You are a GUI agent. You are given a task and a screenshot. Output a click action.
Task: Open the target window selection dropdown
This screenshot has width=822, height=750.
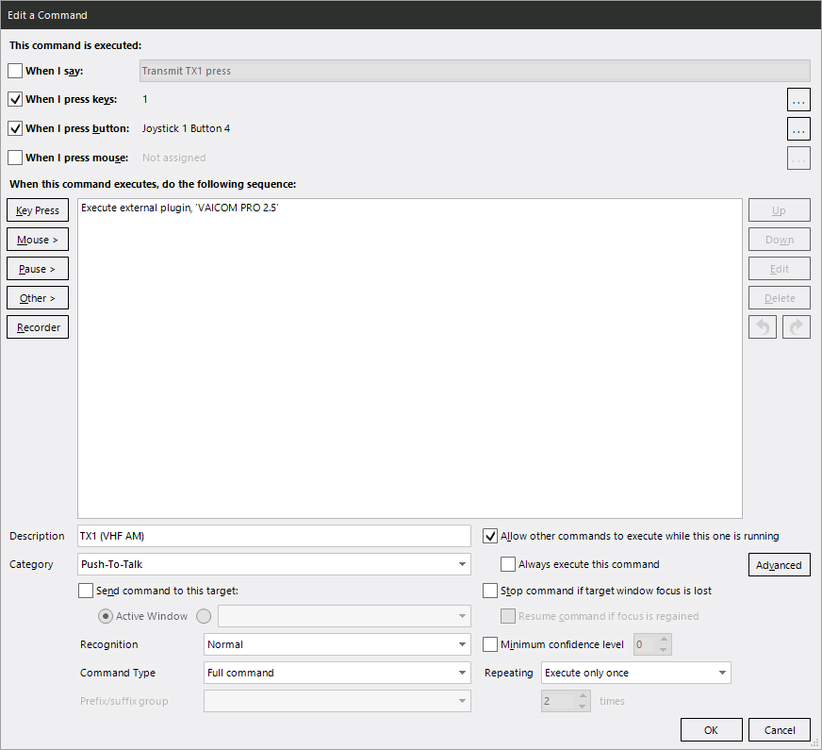344,616
